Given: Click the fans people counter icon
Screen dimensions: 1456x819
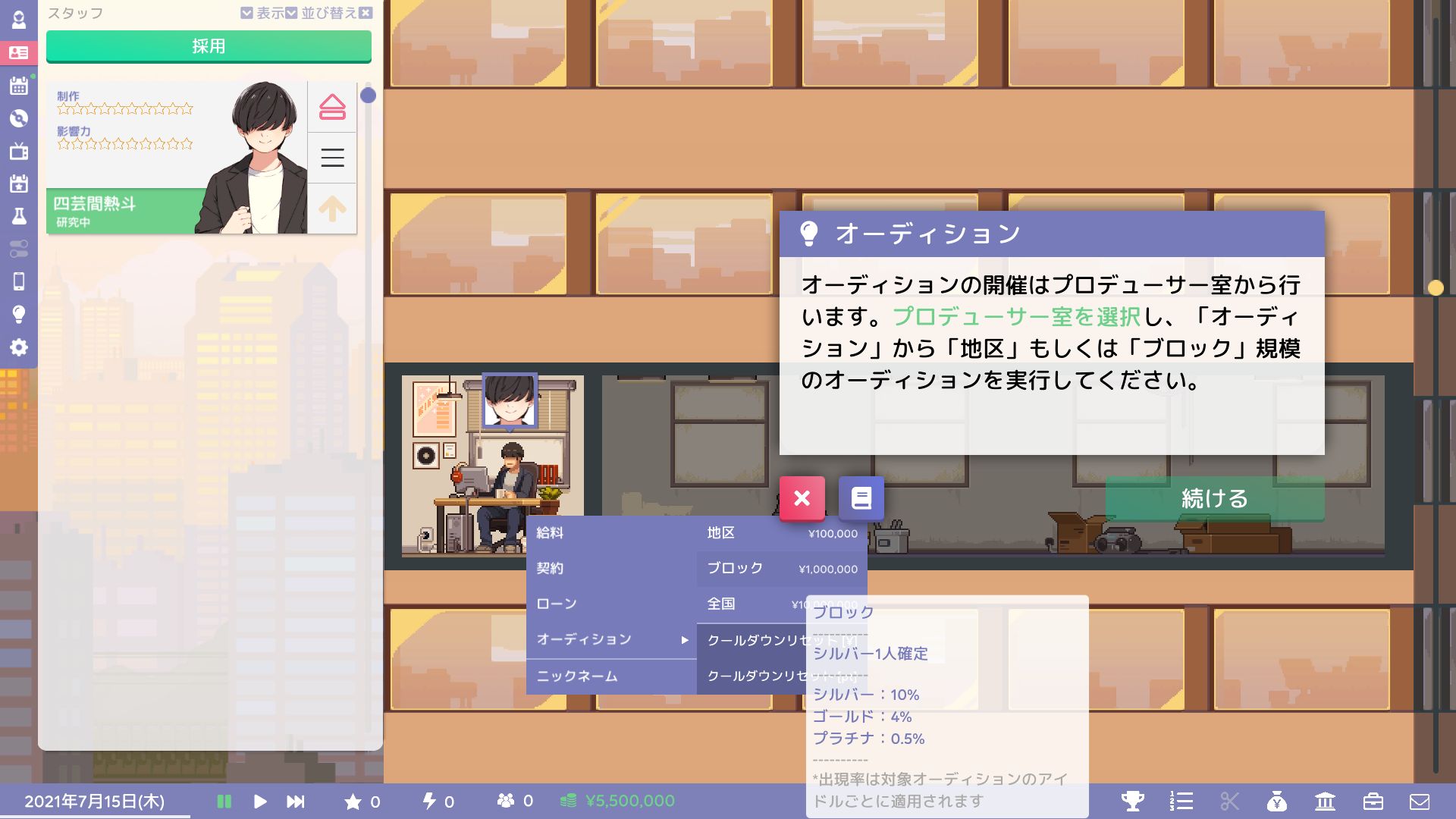Looking at the screenshot, I should point(506,801).
